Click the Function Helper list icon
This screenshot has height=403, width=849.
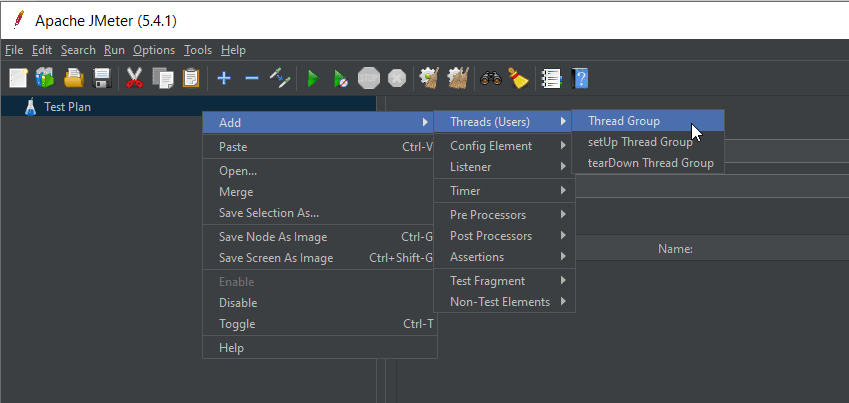(x=552, y=79)
